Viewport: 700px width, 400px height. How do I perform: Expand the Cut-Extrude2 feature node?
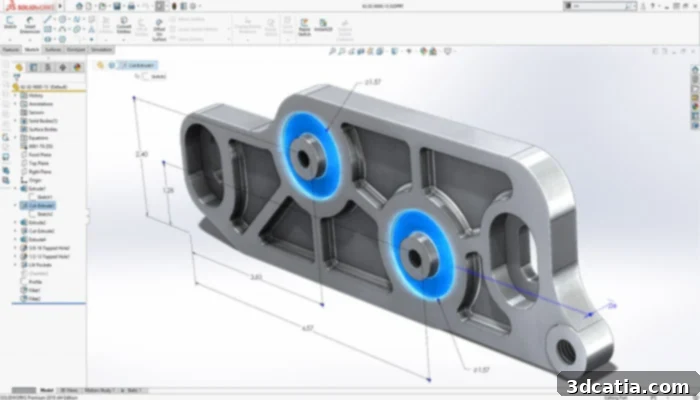pyautogui.click(x=16, y=231)
